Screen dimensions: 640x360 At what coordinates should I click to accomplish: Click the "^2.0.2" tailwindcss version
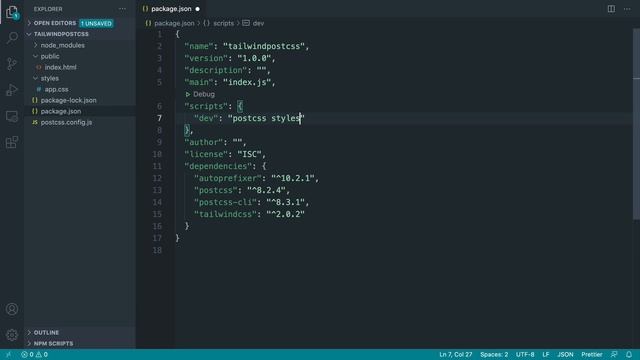point(285,214)
